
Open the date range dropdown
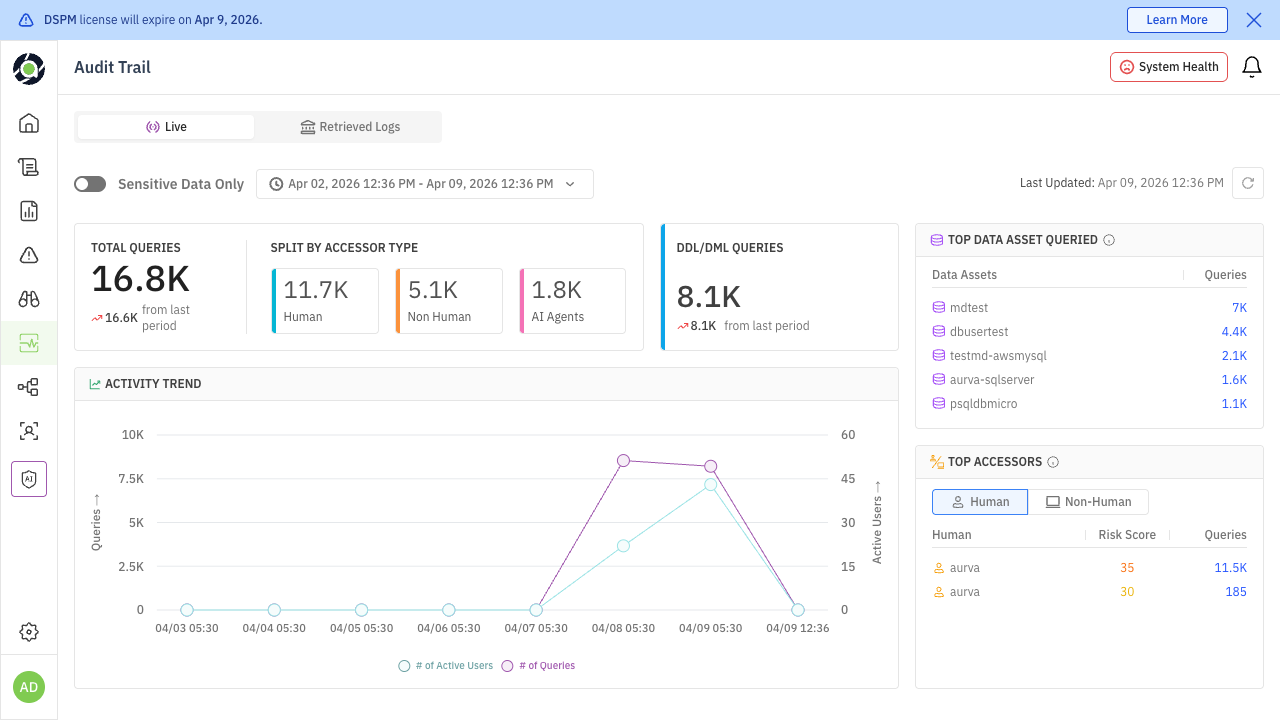(425, 184)
